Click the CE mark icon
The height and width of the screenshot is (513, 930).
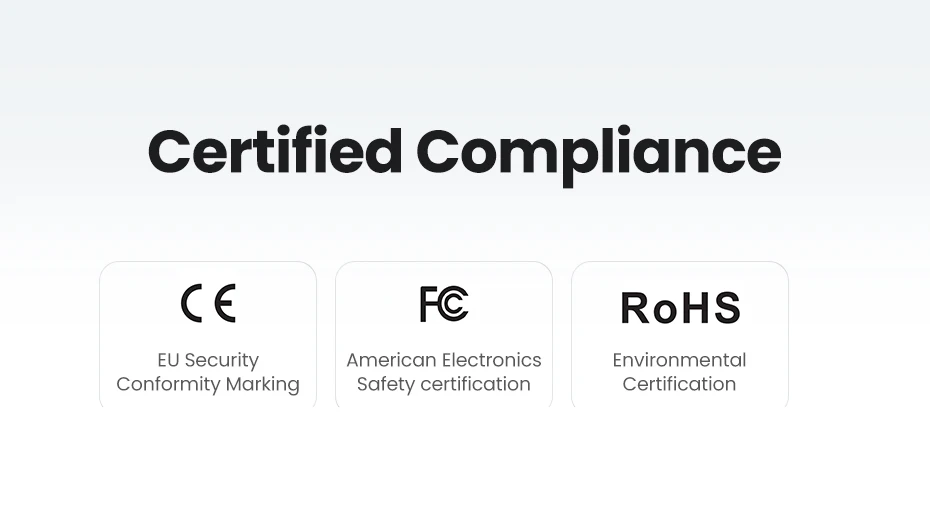point(208,303)
